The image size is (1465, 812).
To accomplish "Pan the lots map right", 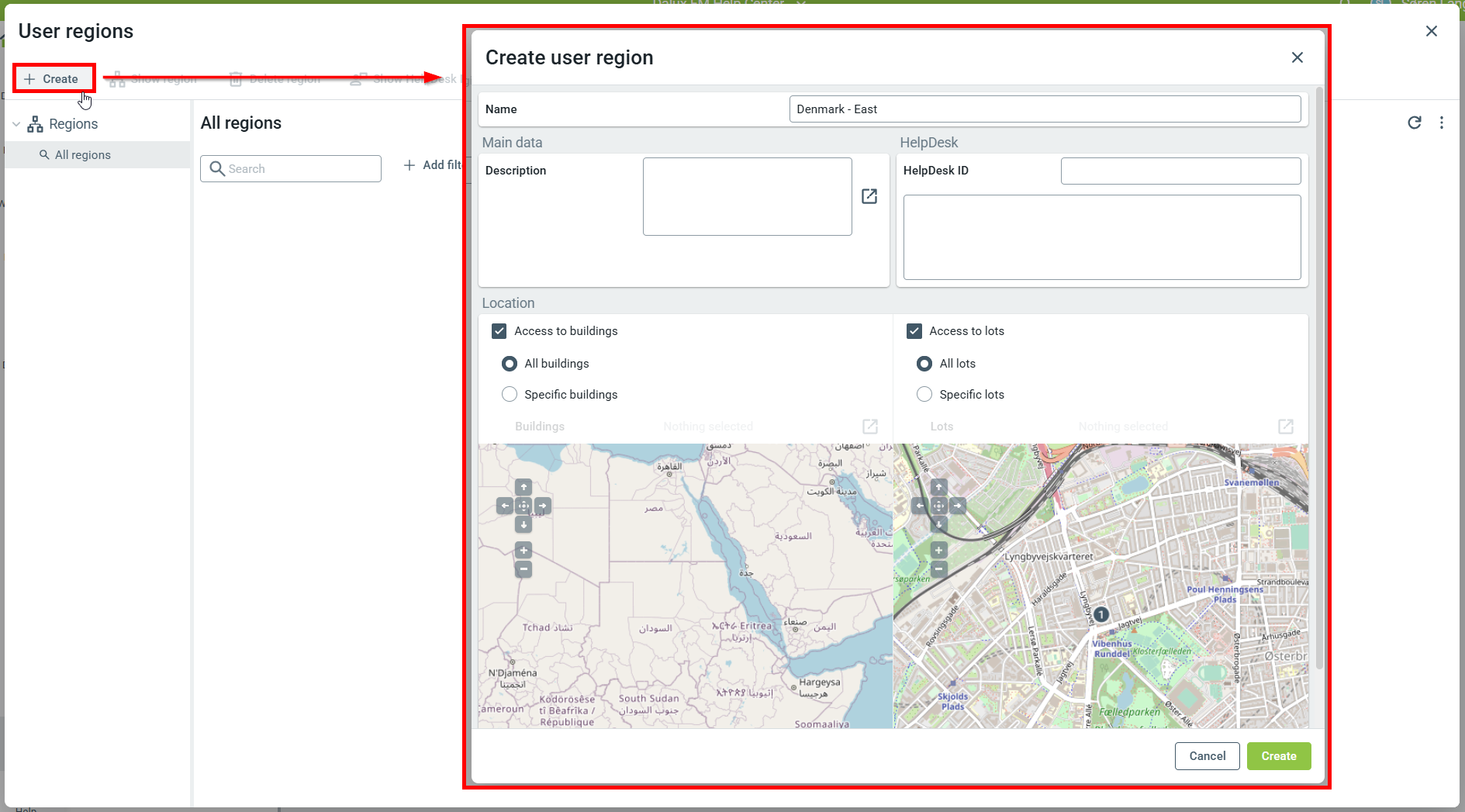I will (x=958, y=506).
